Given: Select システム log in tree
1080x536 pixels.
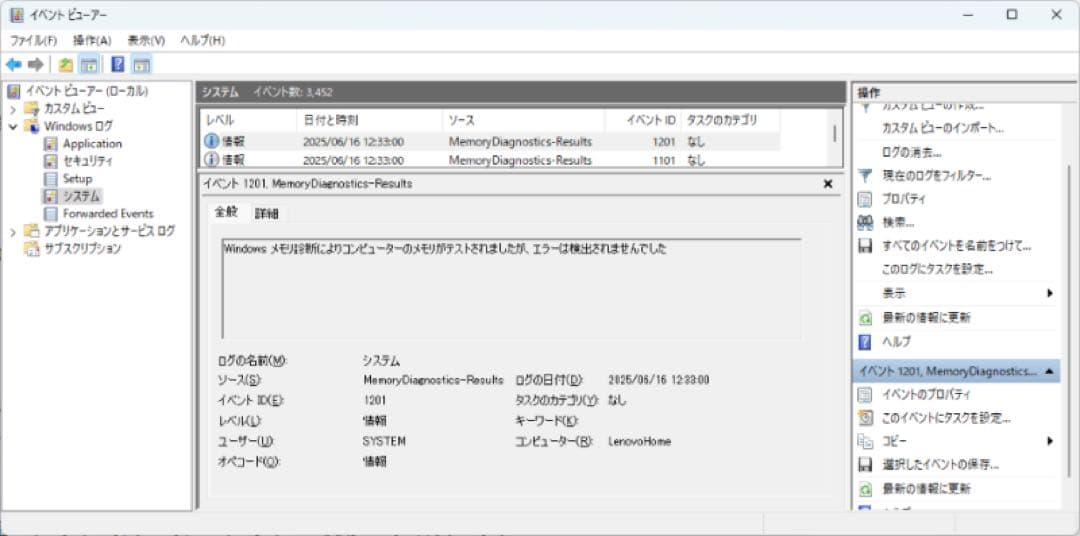Looking at the screenshot, I should [x=81, y=196].
